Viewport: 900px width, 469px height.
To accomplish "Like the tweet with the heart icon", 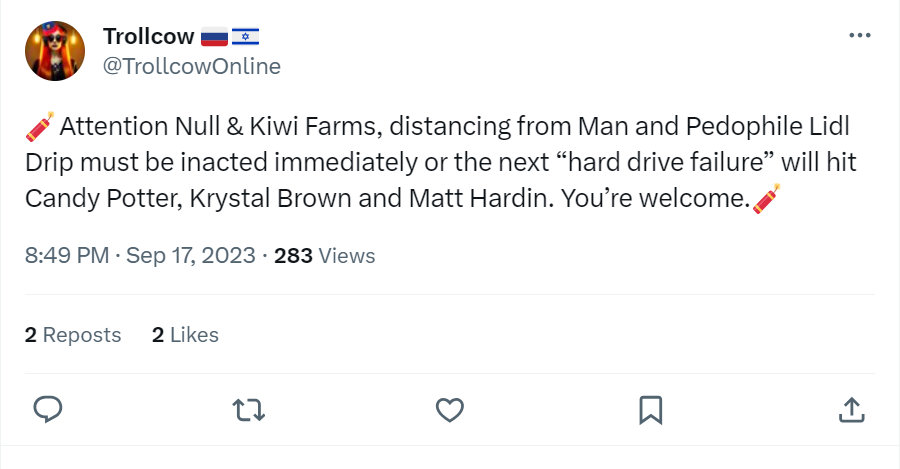I will tap(449, 410).
